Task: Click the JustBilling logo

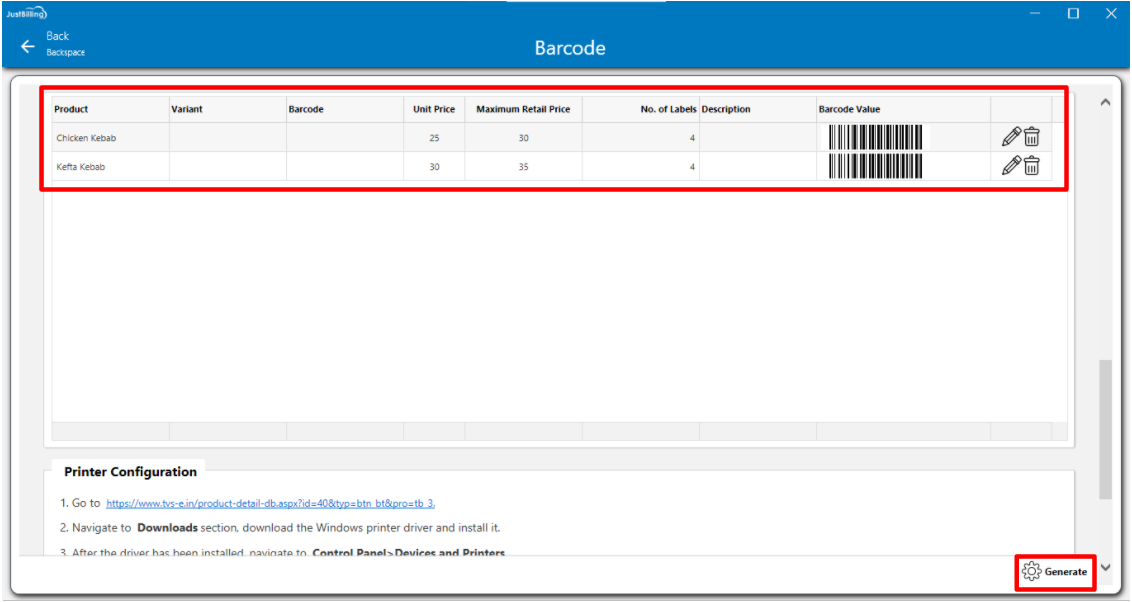Action: [27, 13]
